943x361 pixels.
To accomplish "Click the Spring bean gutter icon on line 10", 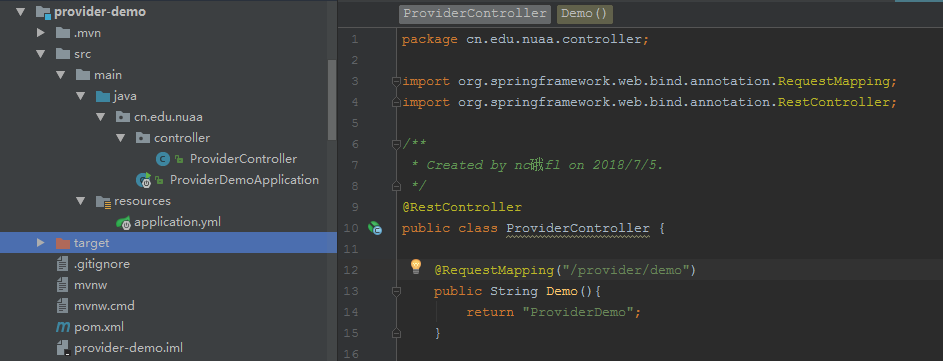I will [375, 228].
